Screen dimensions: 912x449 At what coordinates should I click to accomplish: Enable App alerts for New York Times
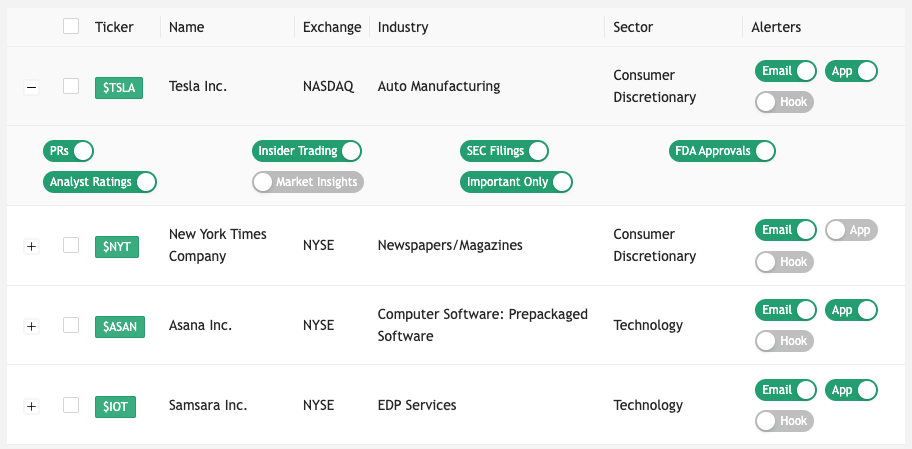click(850, 230)
